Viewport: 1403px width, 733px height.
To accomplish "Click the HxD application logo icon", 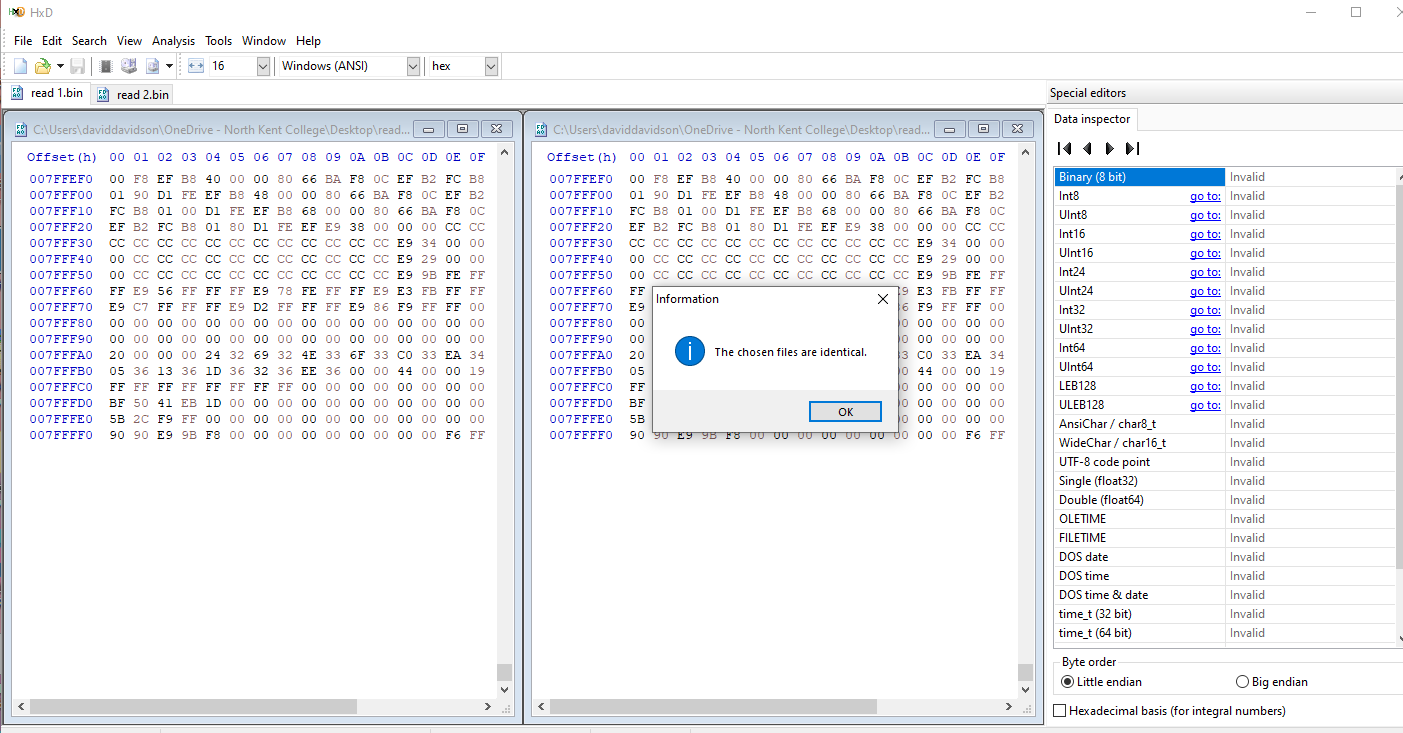I will point(16,12).
